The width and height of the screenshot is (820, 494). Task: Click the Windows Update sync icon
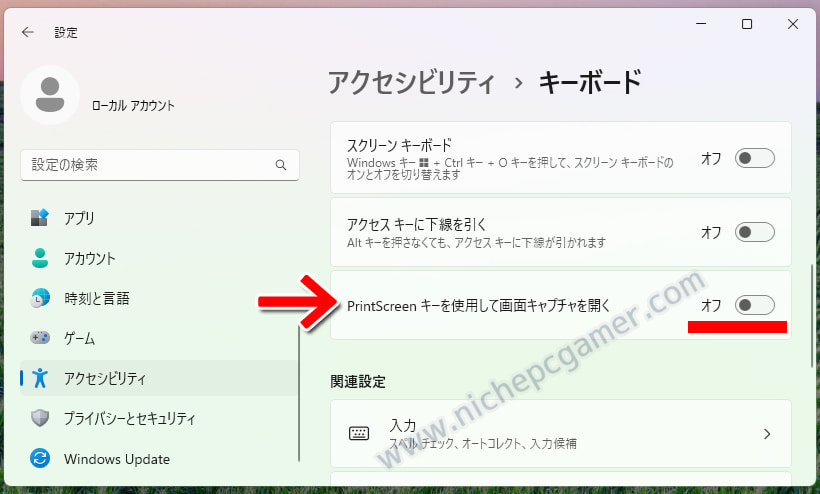click(x=40, y=458)
